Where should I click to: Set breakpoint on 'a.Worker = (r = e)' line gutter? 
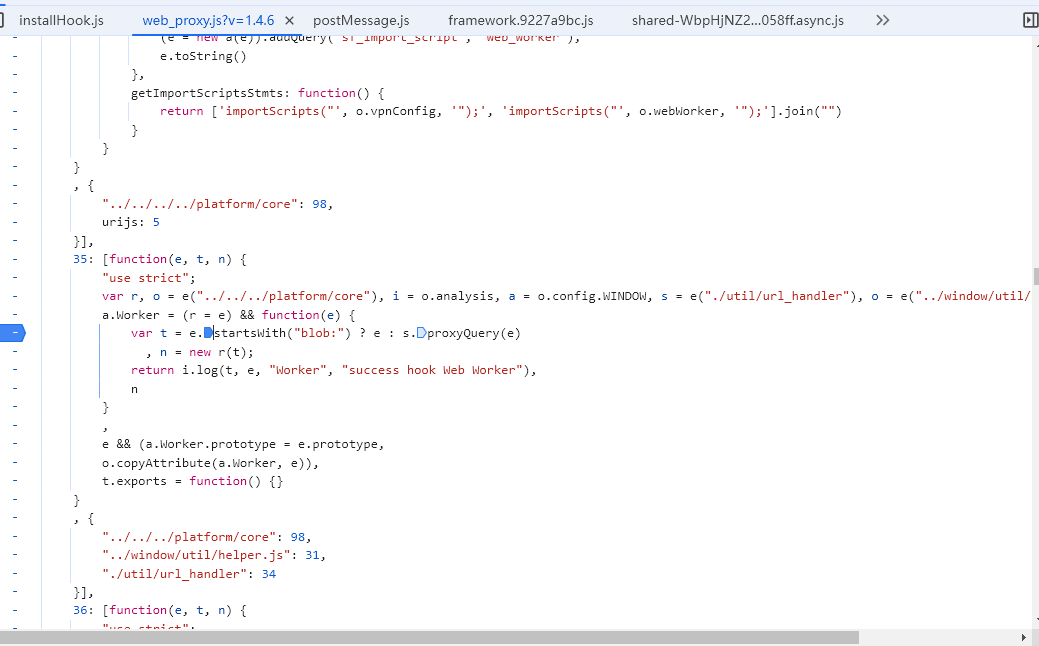coord(14,314)
